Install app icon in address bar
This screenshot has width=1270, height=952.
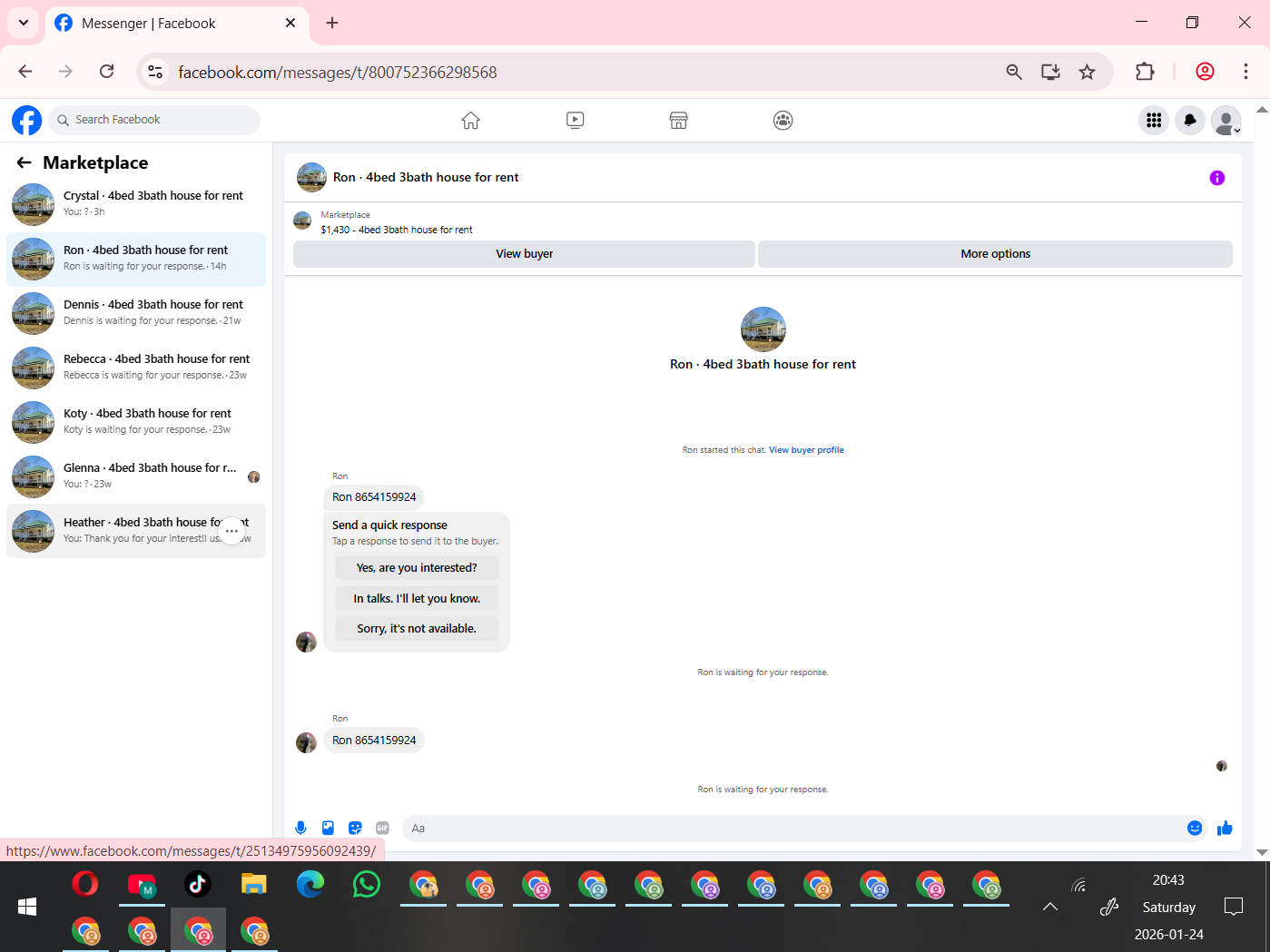1050,72
